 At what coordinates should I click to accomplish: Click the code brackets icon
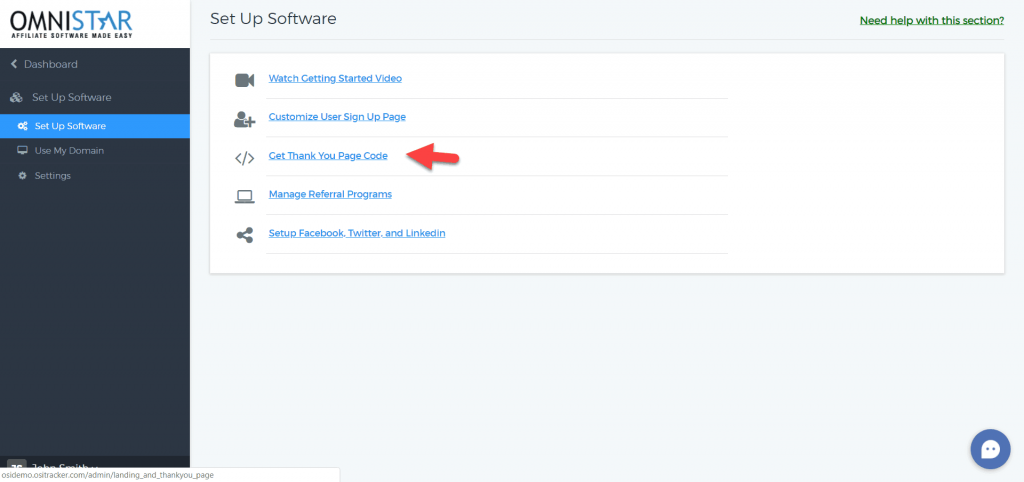point(244,158)
